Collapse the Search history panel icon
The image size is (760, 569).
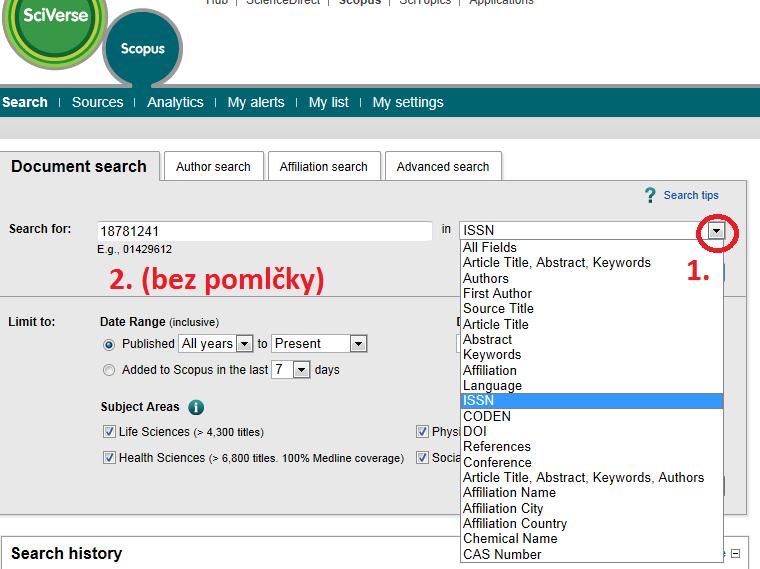click(735, 553)
